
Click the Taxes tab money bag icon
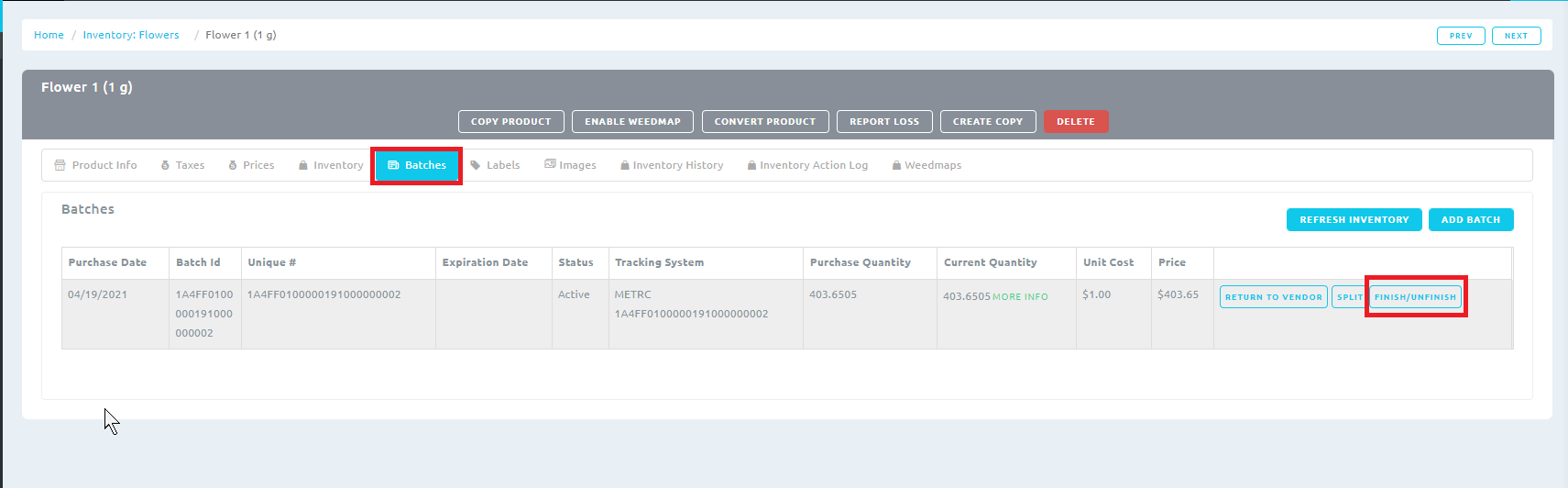(x=165, y=165)
